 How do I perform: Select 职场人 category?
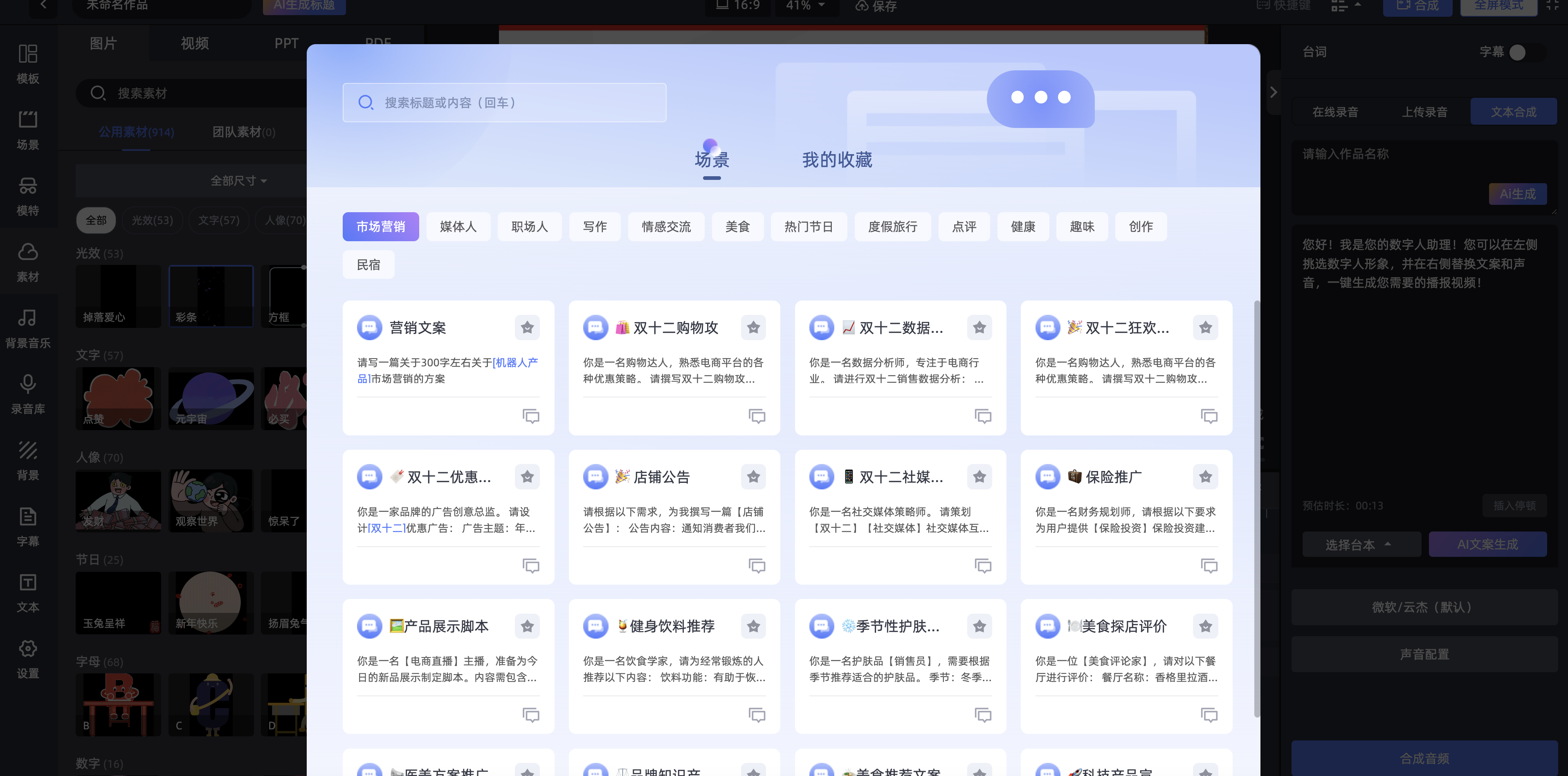[529, 227]
